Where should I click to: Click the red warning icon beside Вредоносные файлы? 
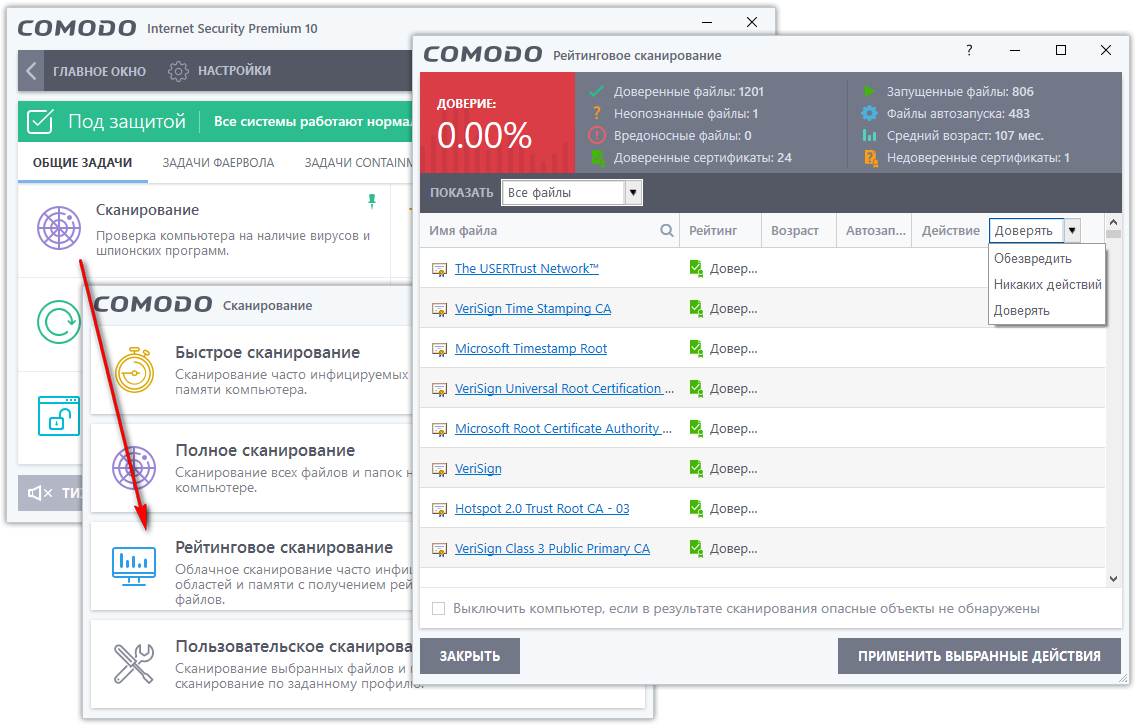tap(596, 136)
